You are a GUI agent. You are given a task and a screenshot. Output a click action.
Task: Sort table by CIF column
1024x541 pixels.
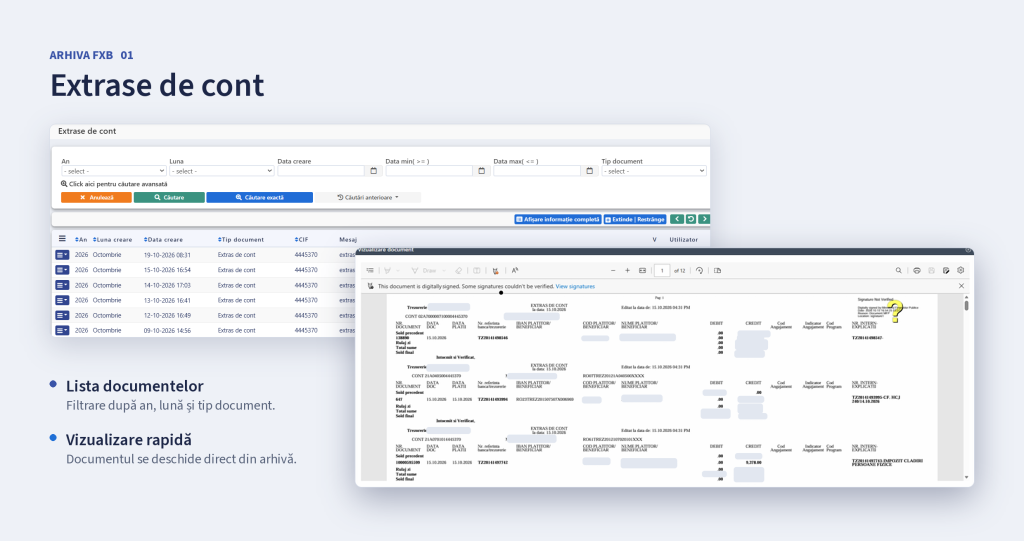click(301, 240)
